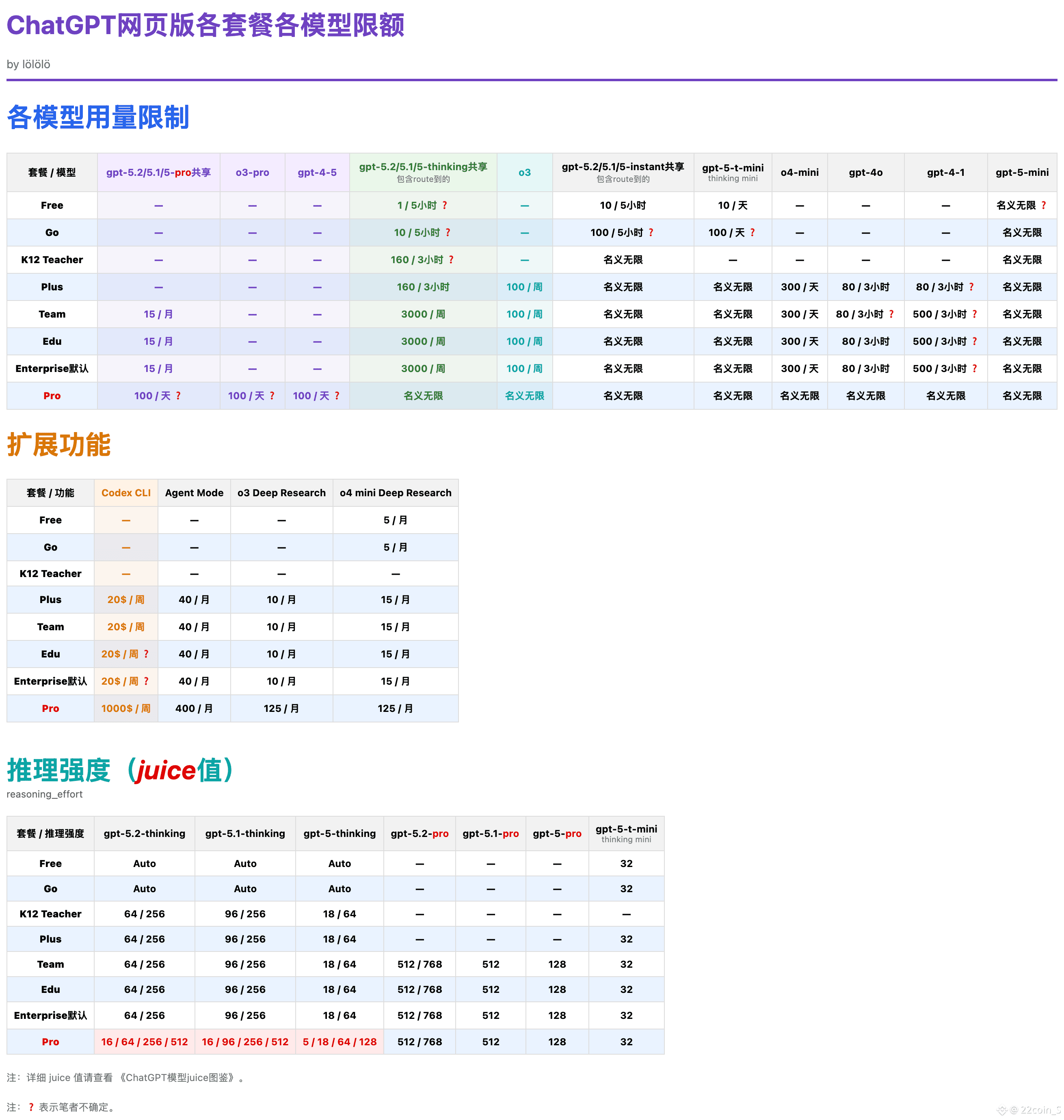Screen dimensions: 1064x1120
Task: Click the 扩展功能 section heading
Action: (x=59, y=444)
